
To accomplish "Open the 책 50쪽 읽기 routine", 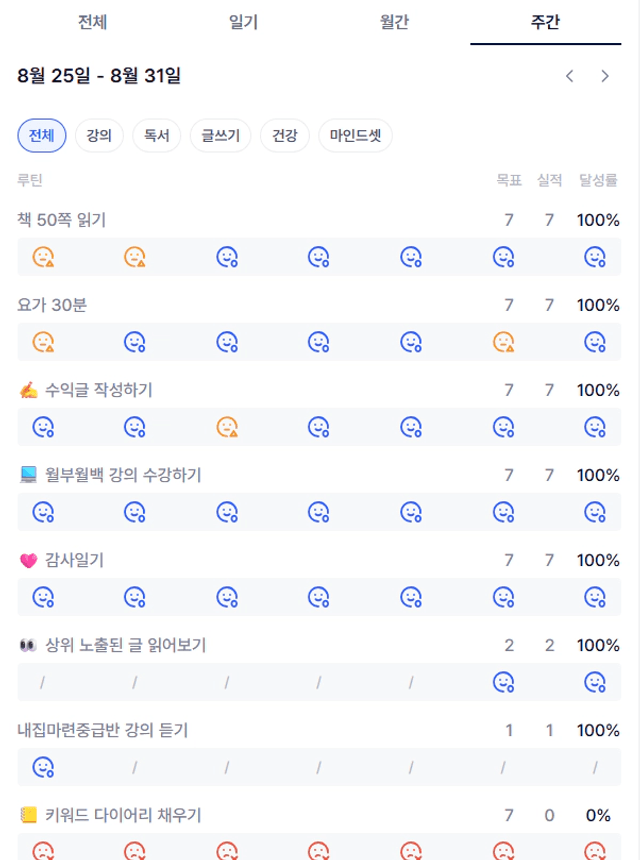I will pyautogui.click(x=61, y=220).
